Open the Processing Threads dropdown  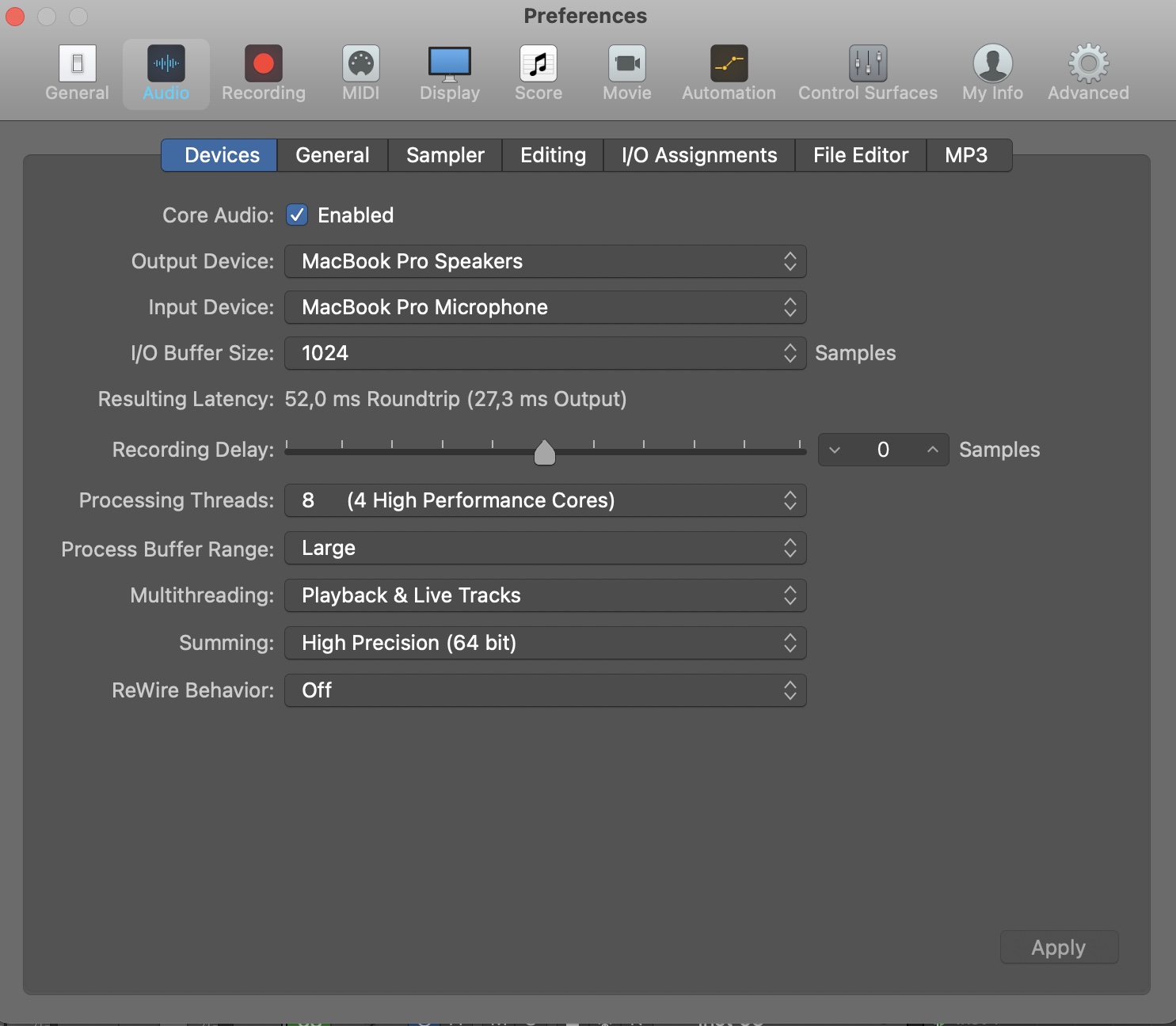546,500
